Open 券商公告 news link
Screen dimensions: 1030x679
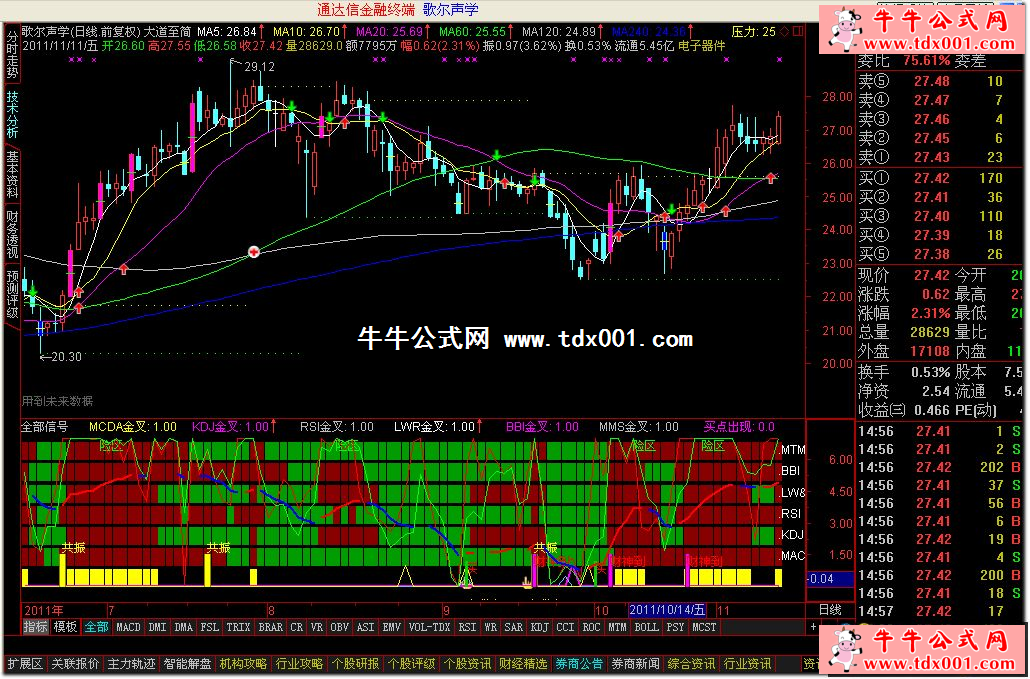pyautogui.click(x=580, y=664)
